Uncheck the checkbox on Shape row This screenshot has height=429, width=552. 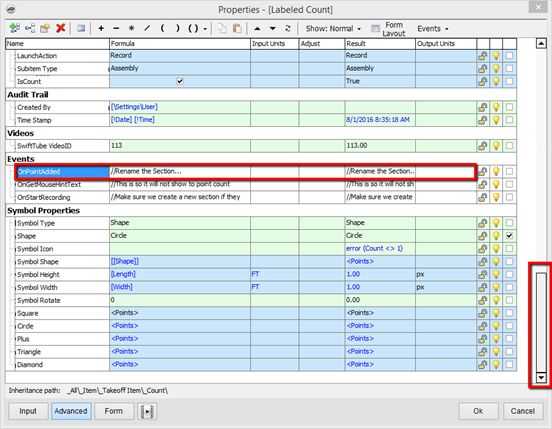[x=509, y=236]
